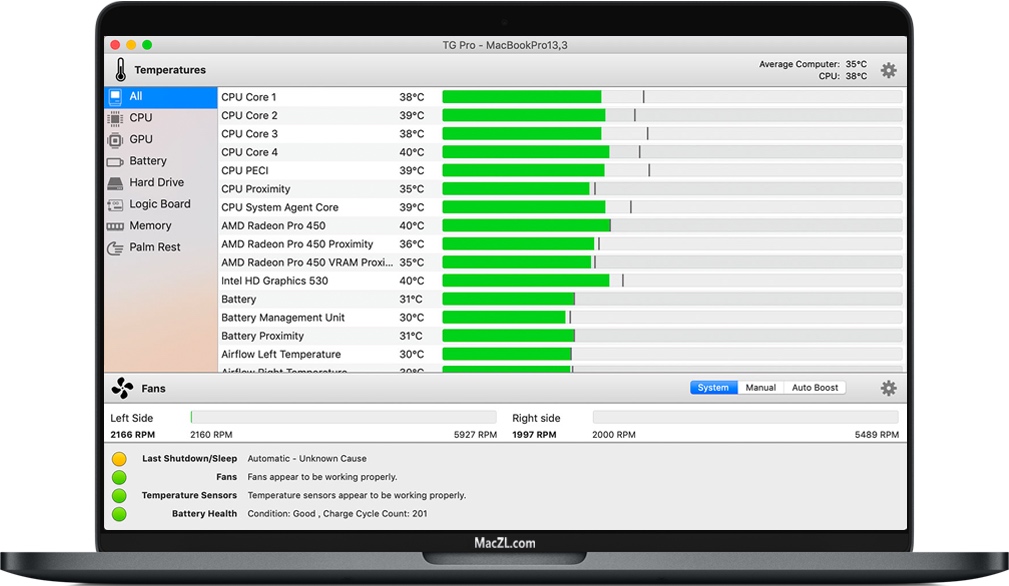Screen dimensions: 1009x586
Task: Click the Memory icon in sidebar
Action: point(115,226)
